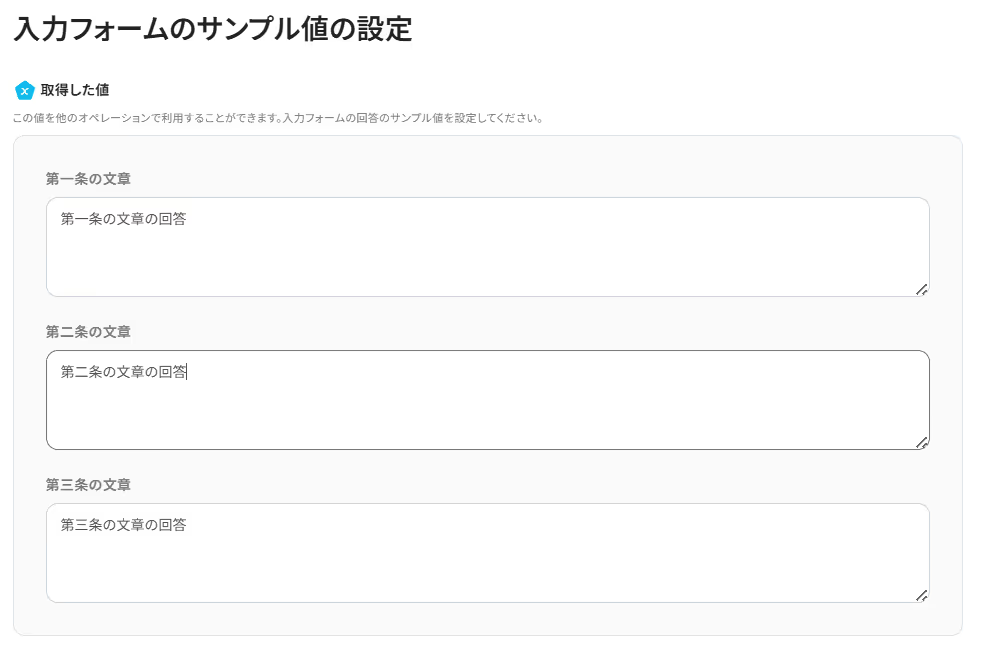The width and height of the screenshot is (997, 655).
Task: Click the sample text 第一条の文章の回答
Action: tap(123, 219)
